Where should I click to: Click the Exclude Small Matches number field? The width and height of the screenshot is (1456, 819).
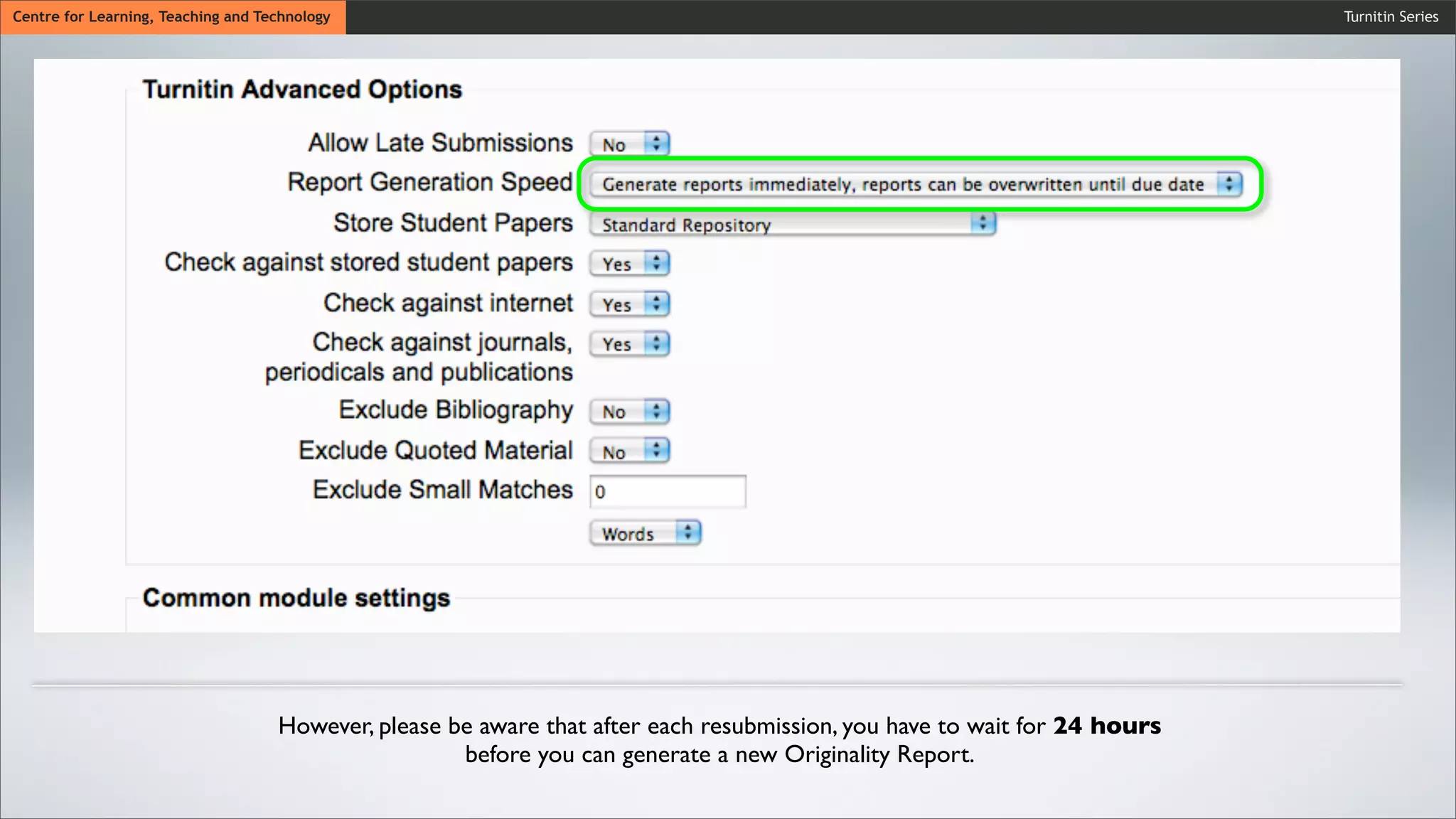(668, 492)
